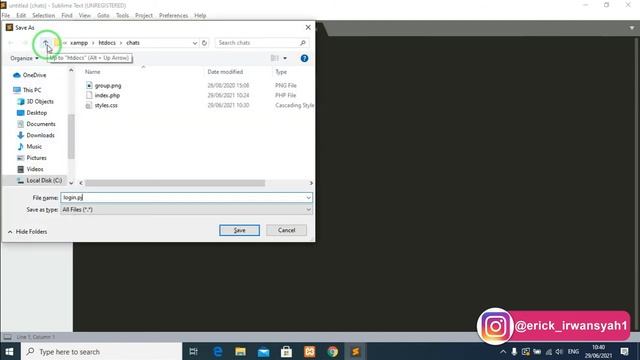640x360 pixels.
Task: Expand address bar path history dropdown
Action: click(x=195, y=43)
